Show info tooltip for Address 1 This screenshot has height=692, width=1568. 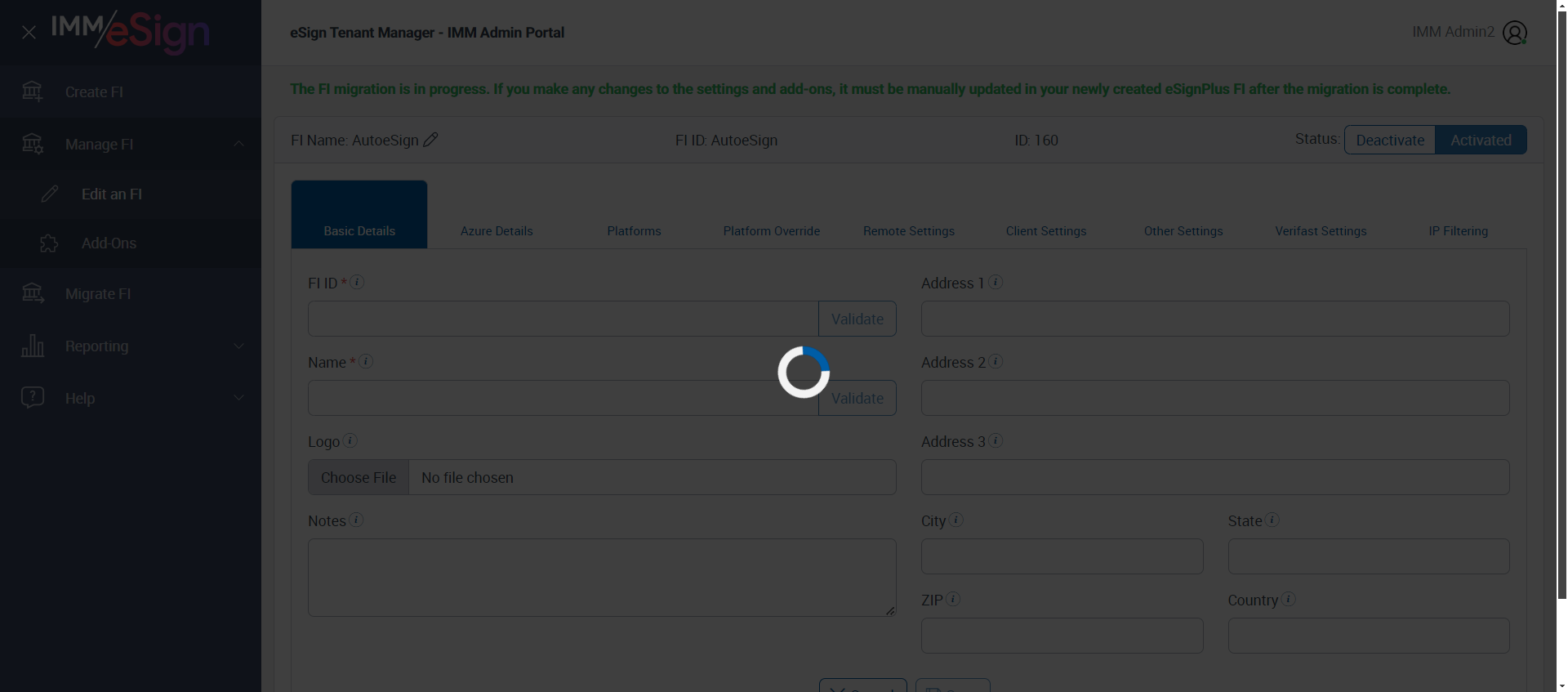[x=996, y=282]
